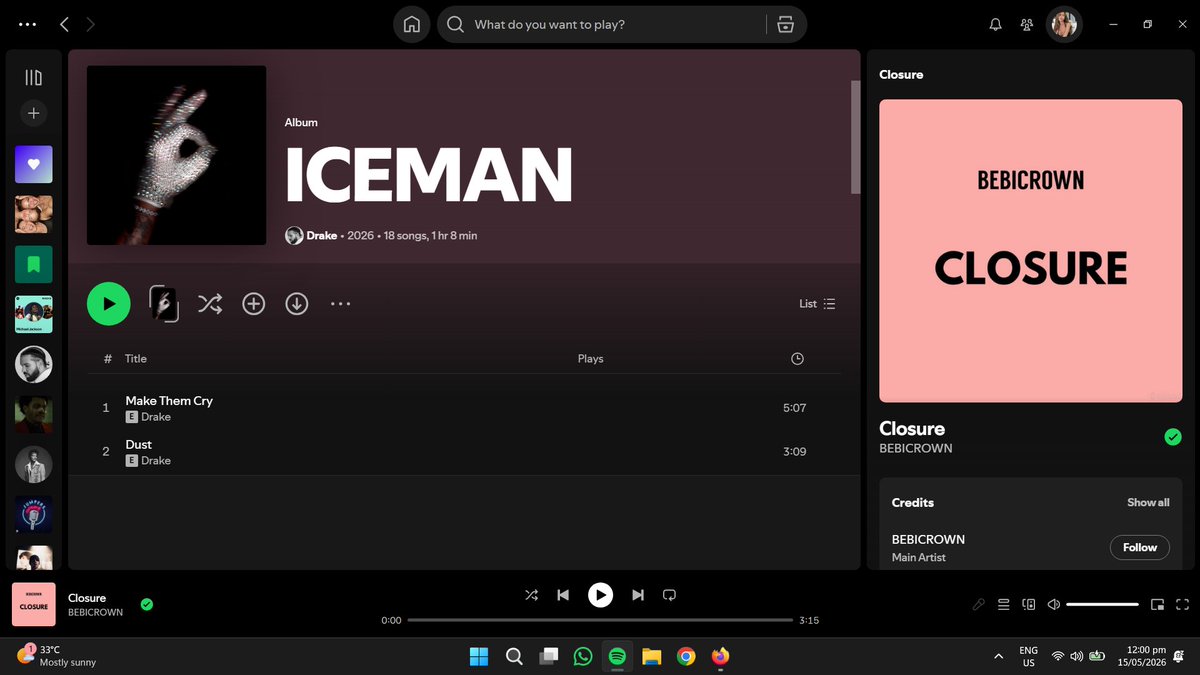Open File Explorer from taskbar
This screenshot has width=1200, height=675.
(x=652, y=656)
